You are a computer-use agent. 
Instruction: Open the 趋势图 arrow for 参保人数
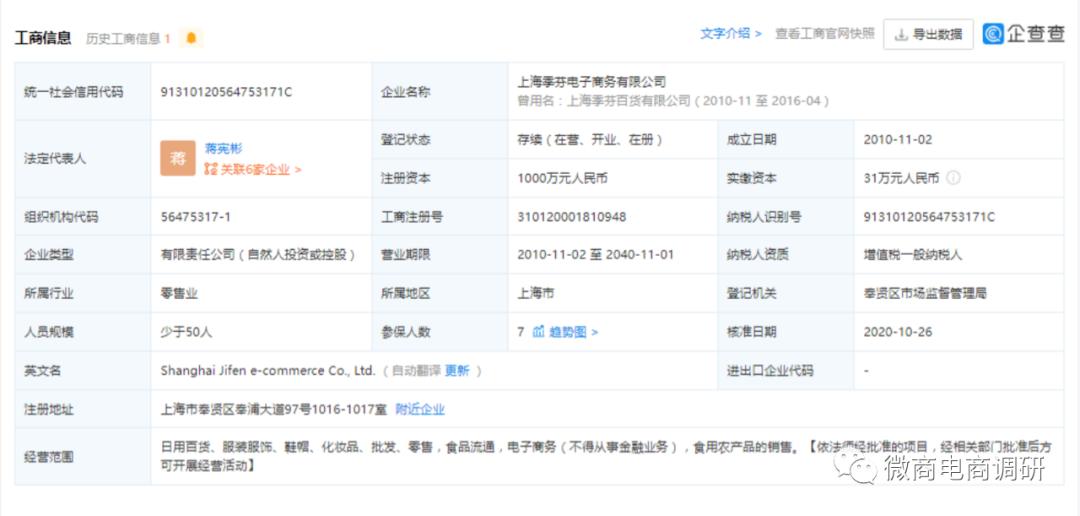tap(595, 332)
